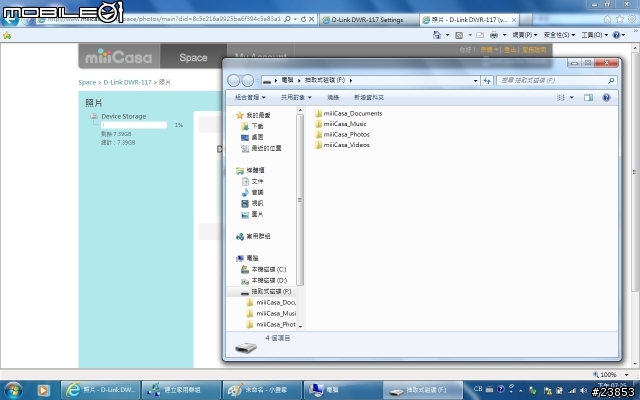Click browser print icon

(493, 35)
